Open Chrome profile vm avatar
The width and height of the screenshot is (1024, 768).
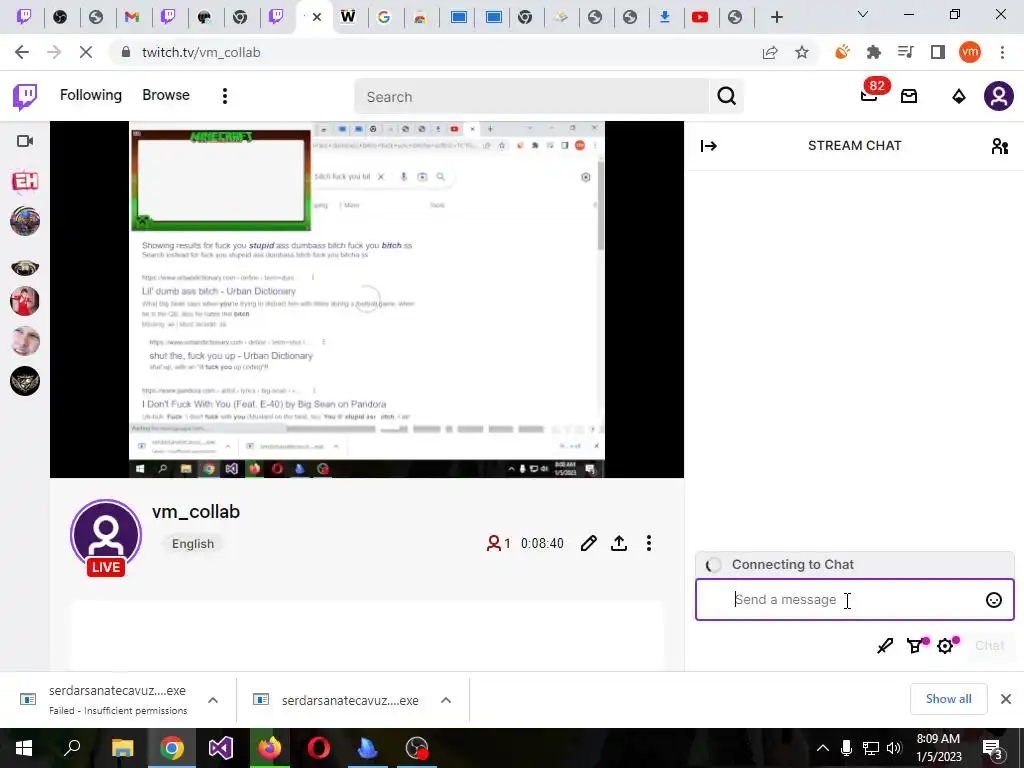(x=970, y=52)
